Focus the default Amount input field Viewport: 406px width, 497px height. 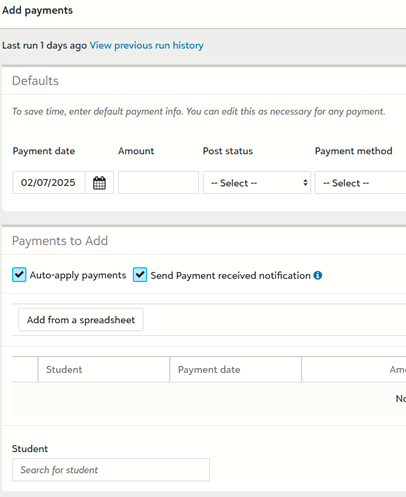[x=158, y=183]
